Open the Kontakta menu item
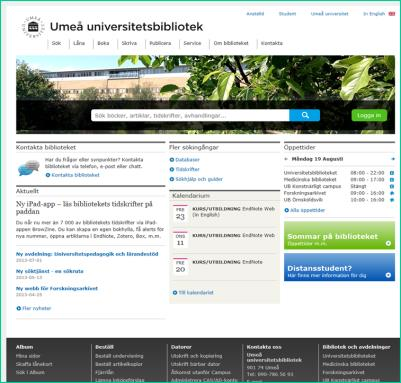Screen dimensions: 401x383 click(272, 43)
